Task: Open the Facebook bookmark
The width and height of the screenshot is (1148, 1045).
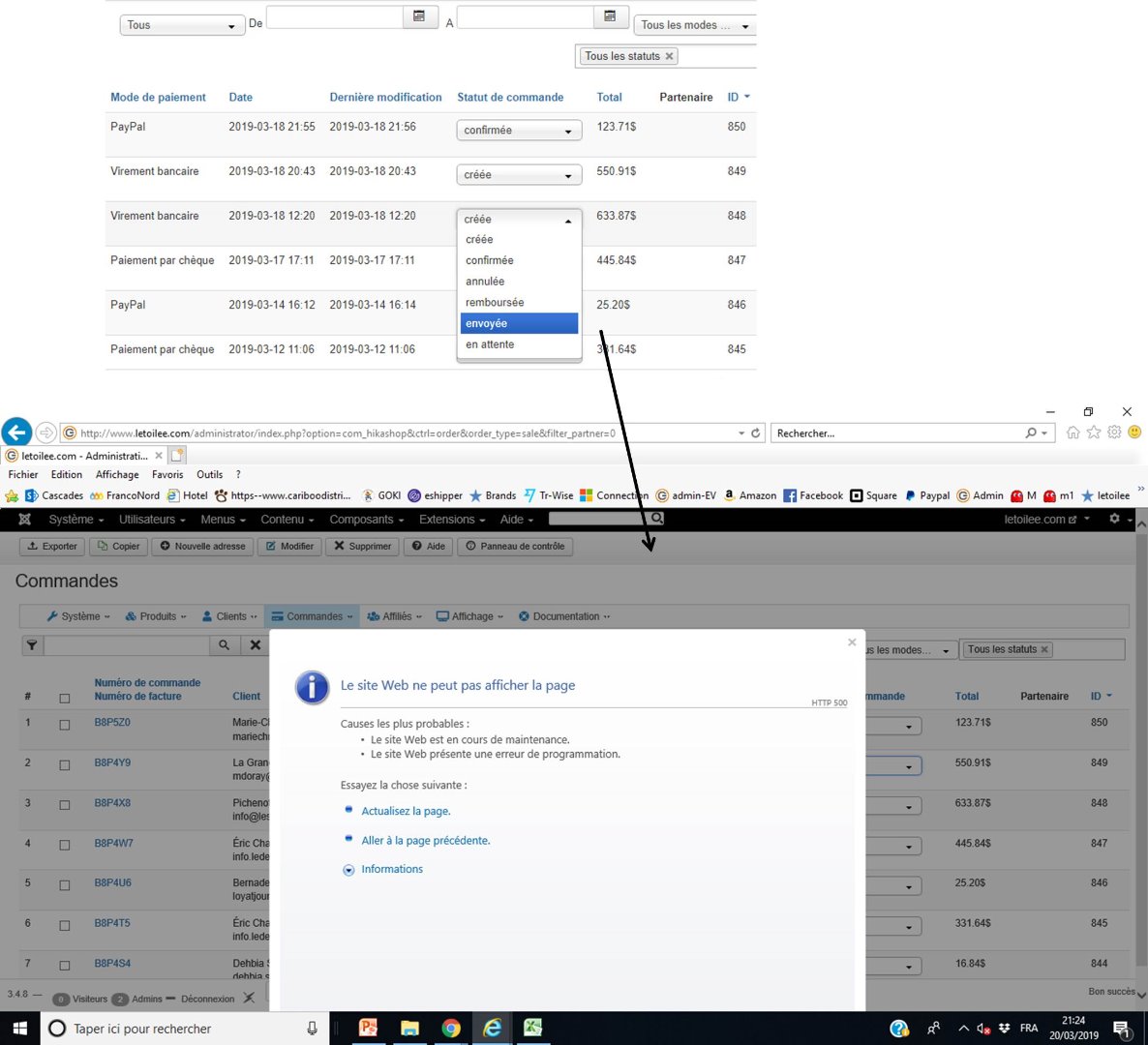Action: click(x=813, y=495)
